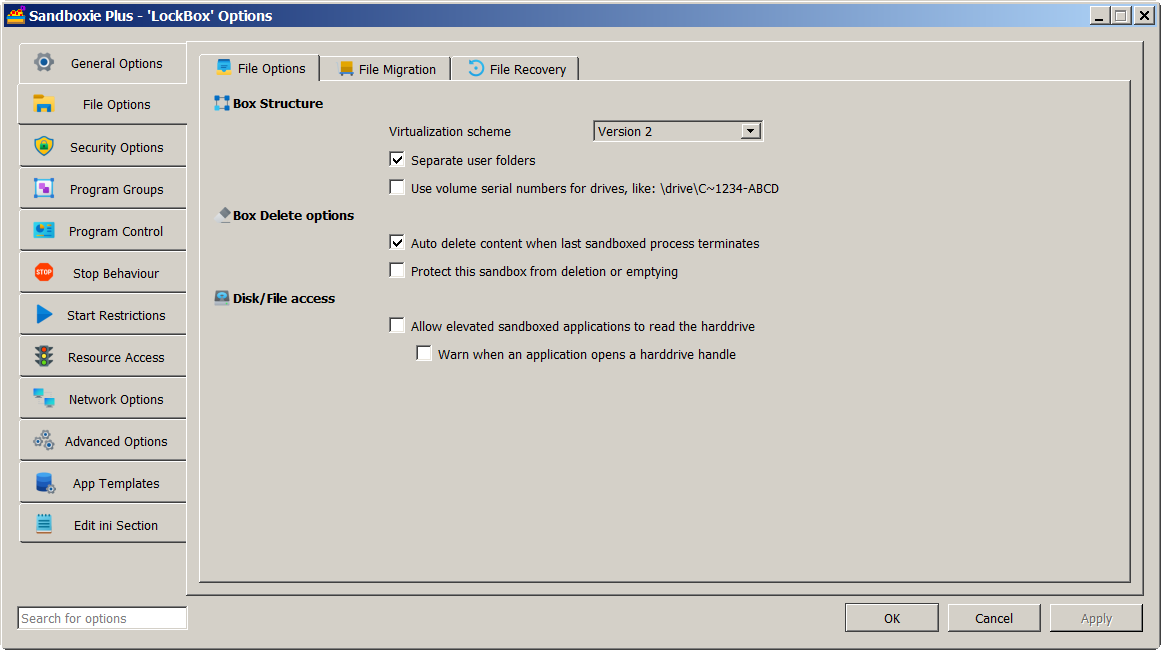The image size is (1161, 650).
Task: Click the Stop Behaviour stop sign icon
Action: (44, 273)
